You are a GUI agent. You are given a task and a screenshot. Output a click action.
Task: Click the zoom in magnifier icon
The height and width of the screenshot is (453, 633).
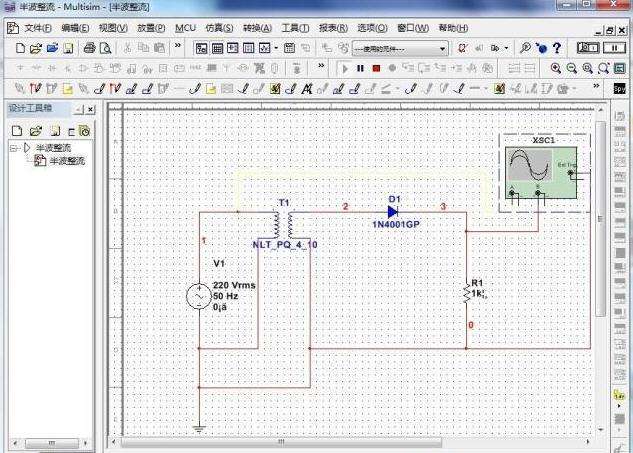[x=556, y=68]
